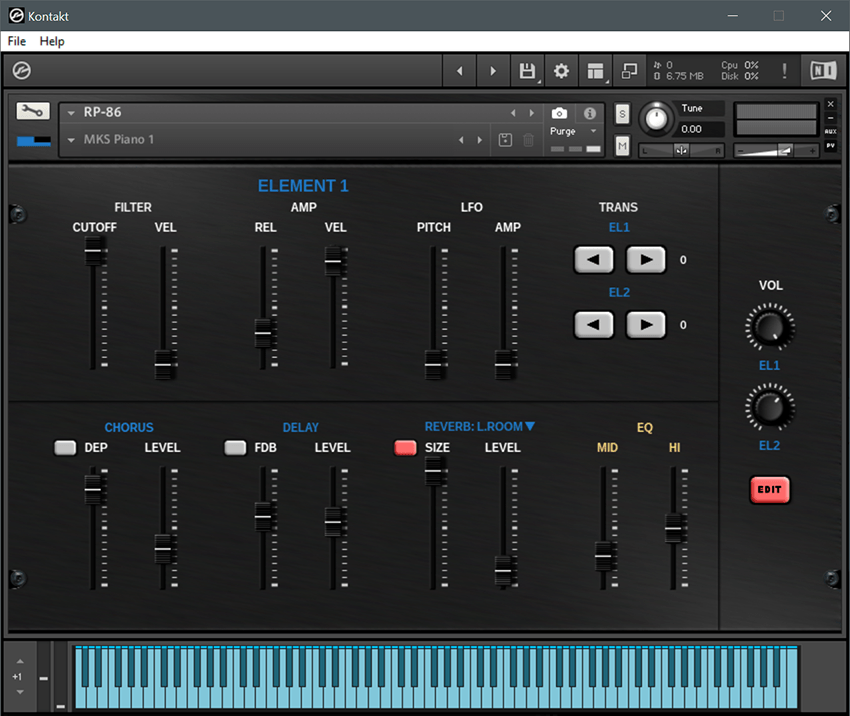Click the ELEMENT 1 title label

click(303, 186)
